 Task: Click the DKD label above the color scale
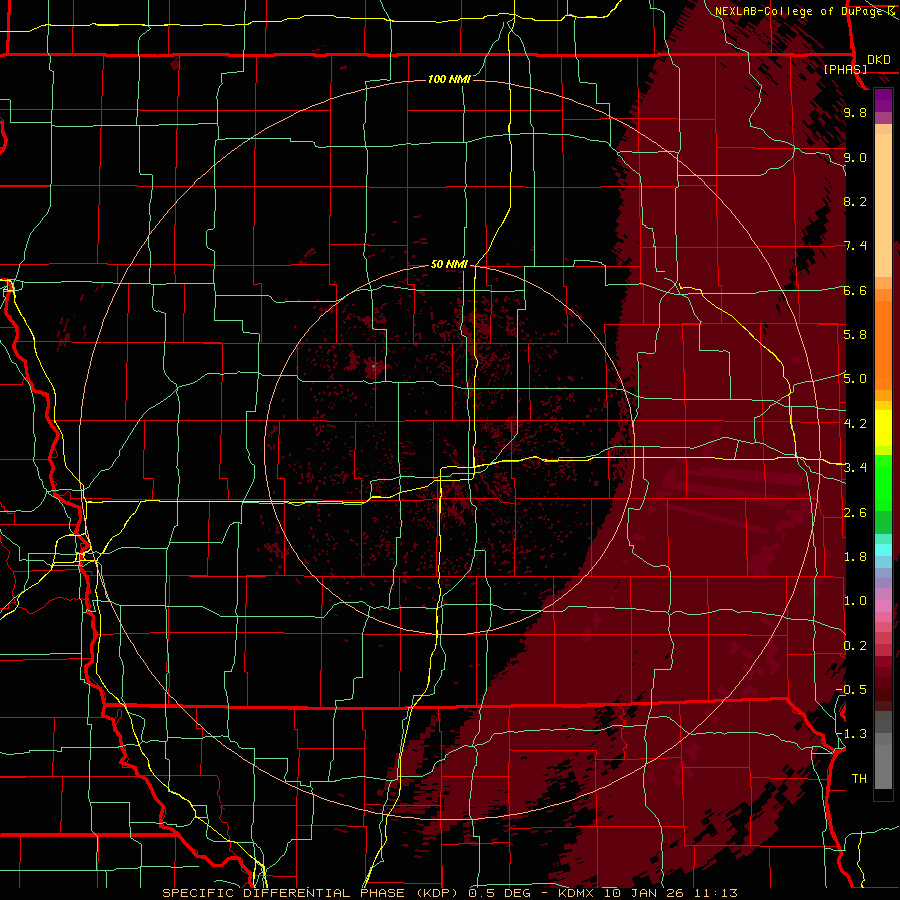click(x=879, y=60)
